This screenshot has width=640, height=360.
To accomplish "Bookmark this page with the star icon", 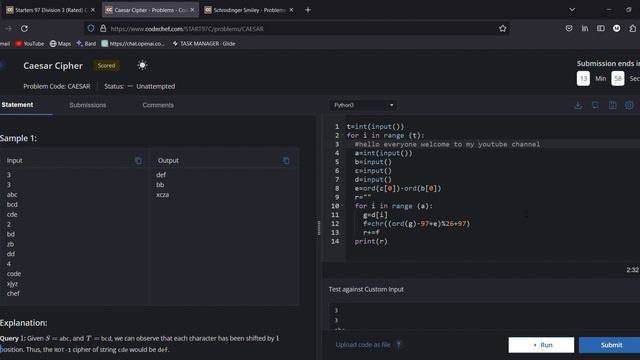I will (x=502, y=29).
